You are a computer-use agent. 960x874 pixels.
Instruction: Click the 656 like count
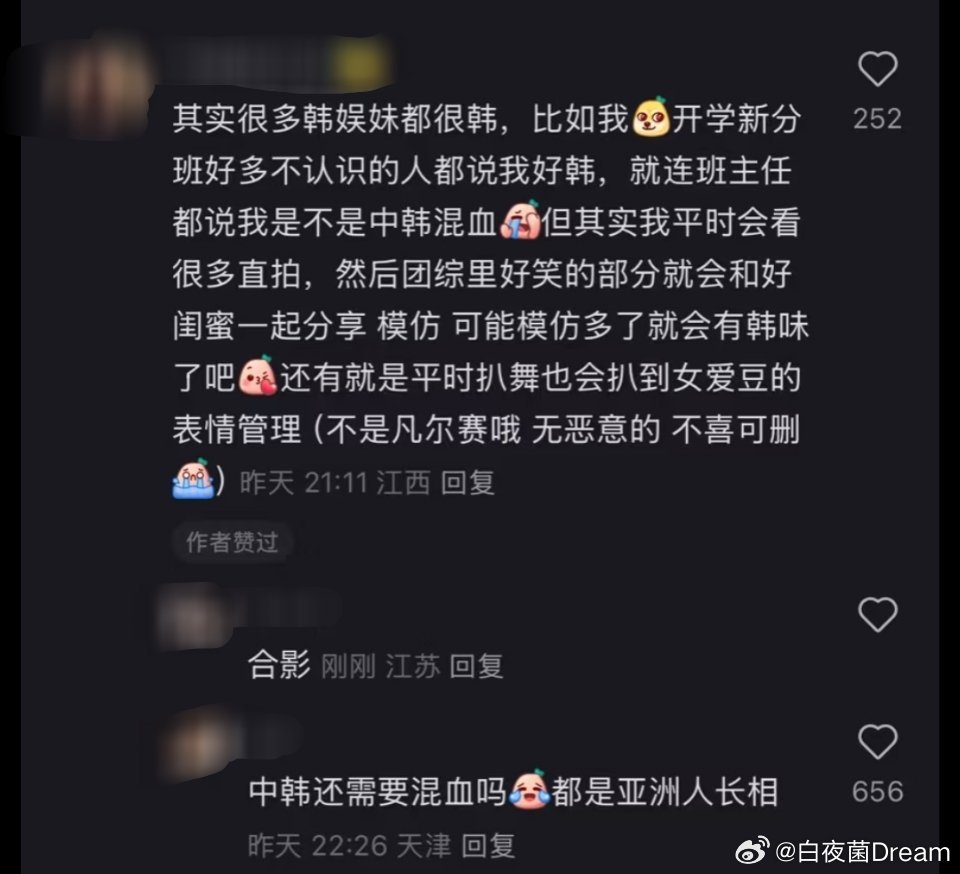877,791
